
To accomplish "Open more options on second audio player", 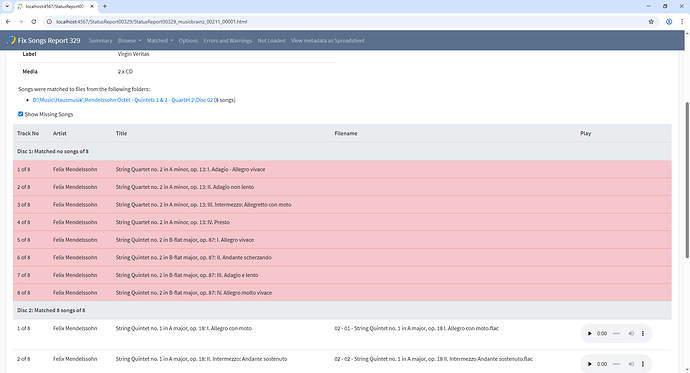I will (x=643, y=364).
